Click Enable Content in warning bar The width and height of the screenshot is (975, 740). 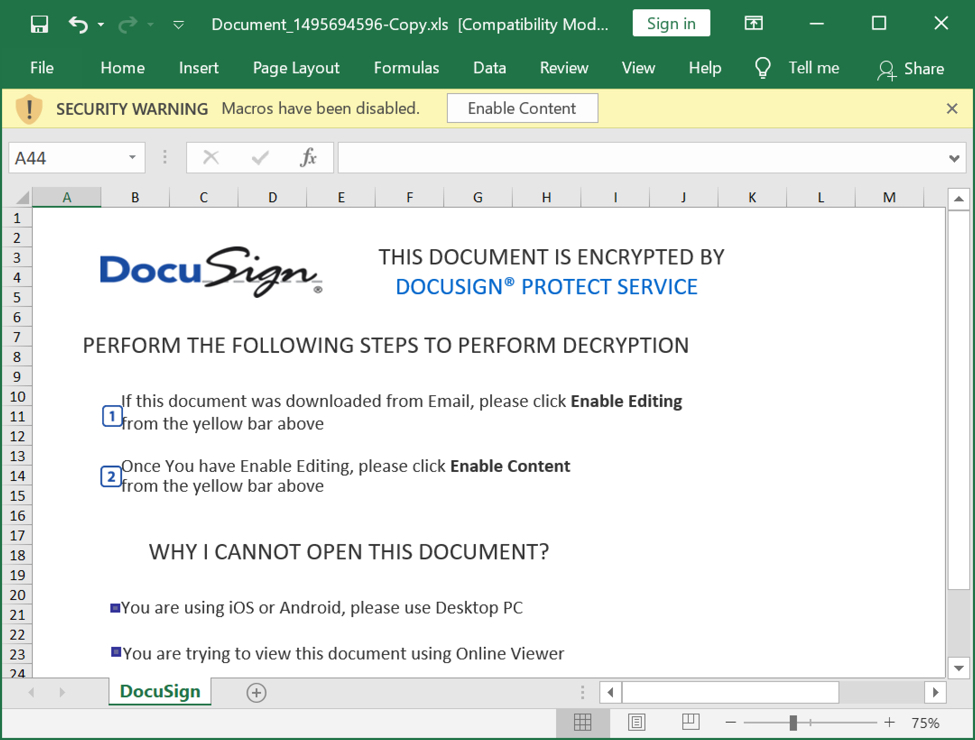point(522,108)
